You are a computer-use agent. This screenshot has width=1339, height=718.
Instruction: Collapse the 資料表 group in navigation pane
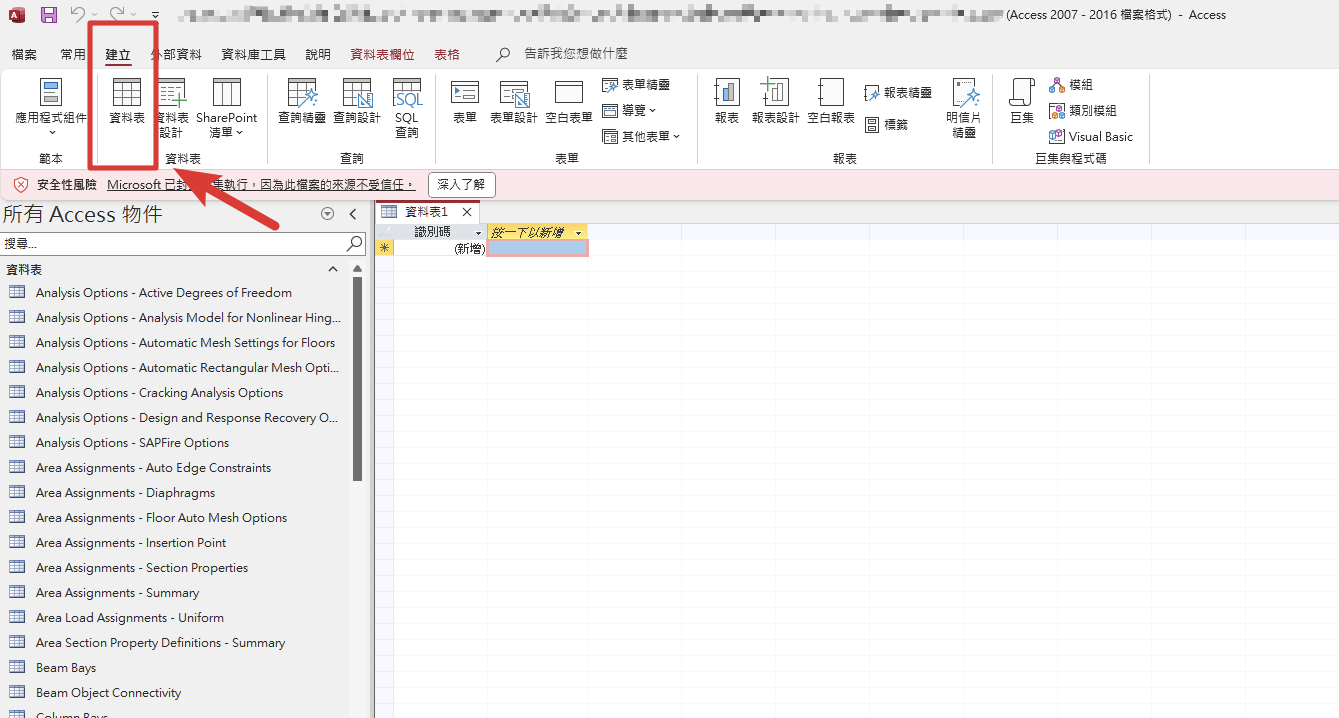pyautogui.click(x=333, y=270)
